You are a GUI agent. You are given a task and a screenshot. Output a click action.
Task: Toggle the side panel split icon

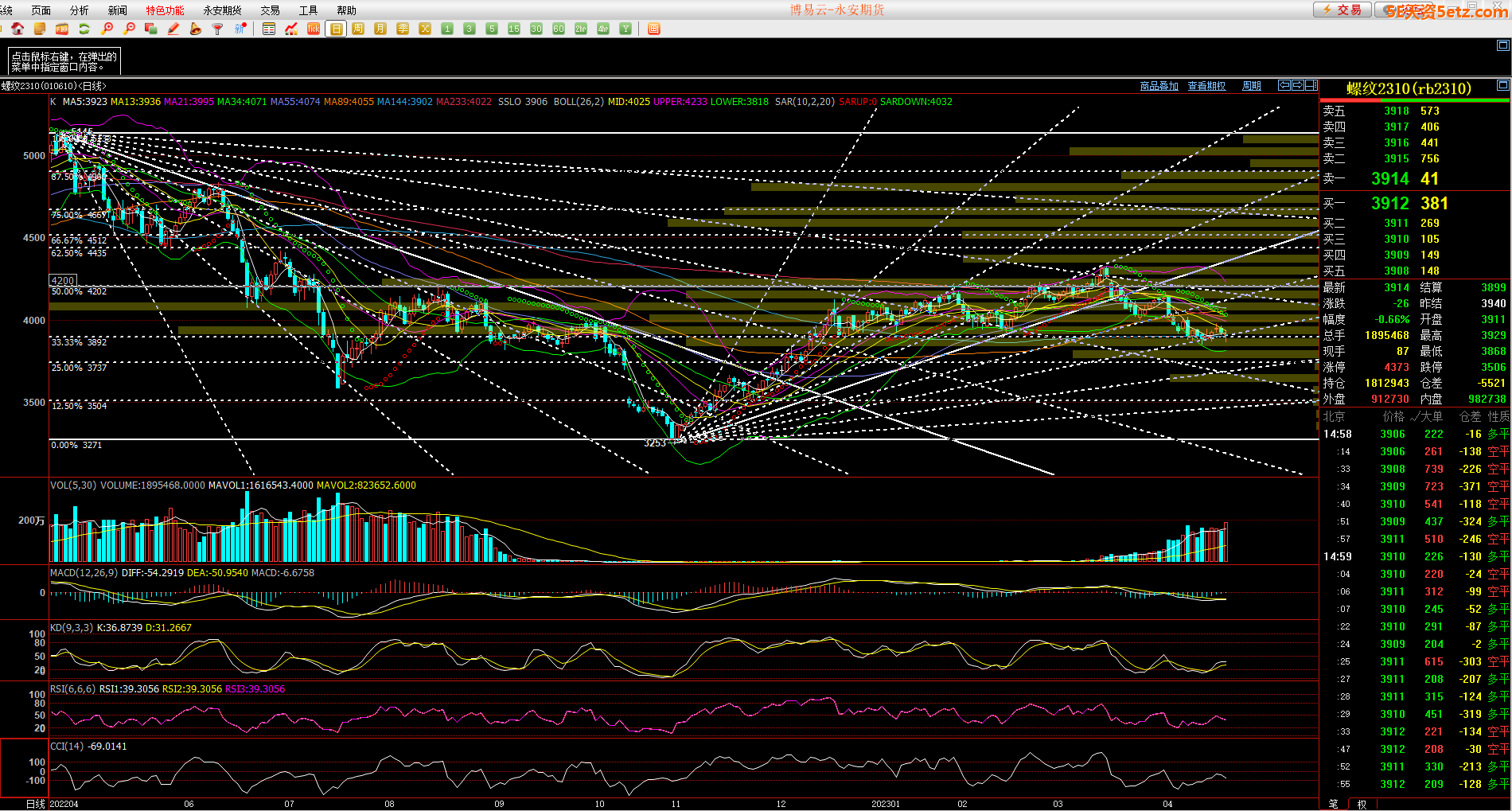[1311, 85]
